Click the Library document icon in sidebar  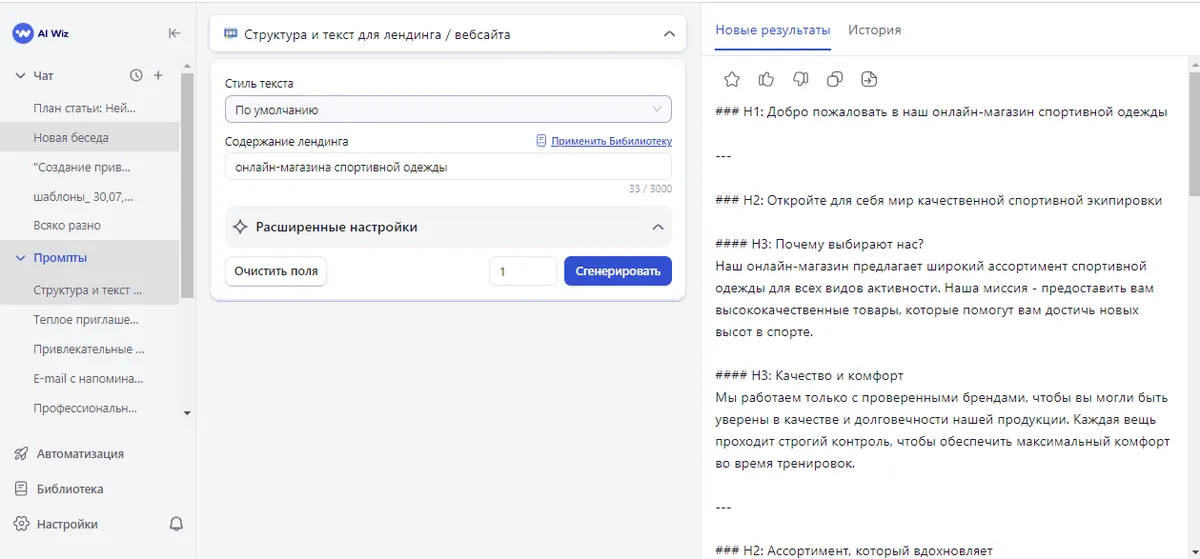(21, 489)
